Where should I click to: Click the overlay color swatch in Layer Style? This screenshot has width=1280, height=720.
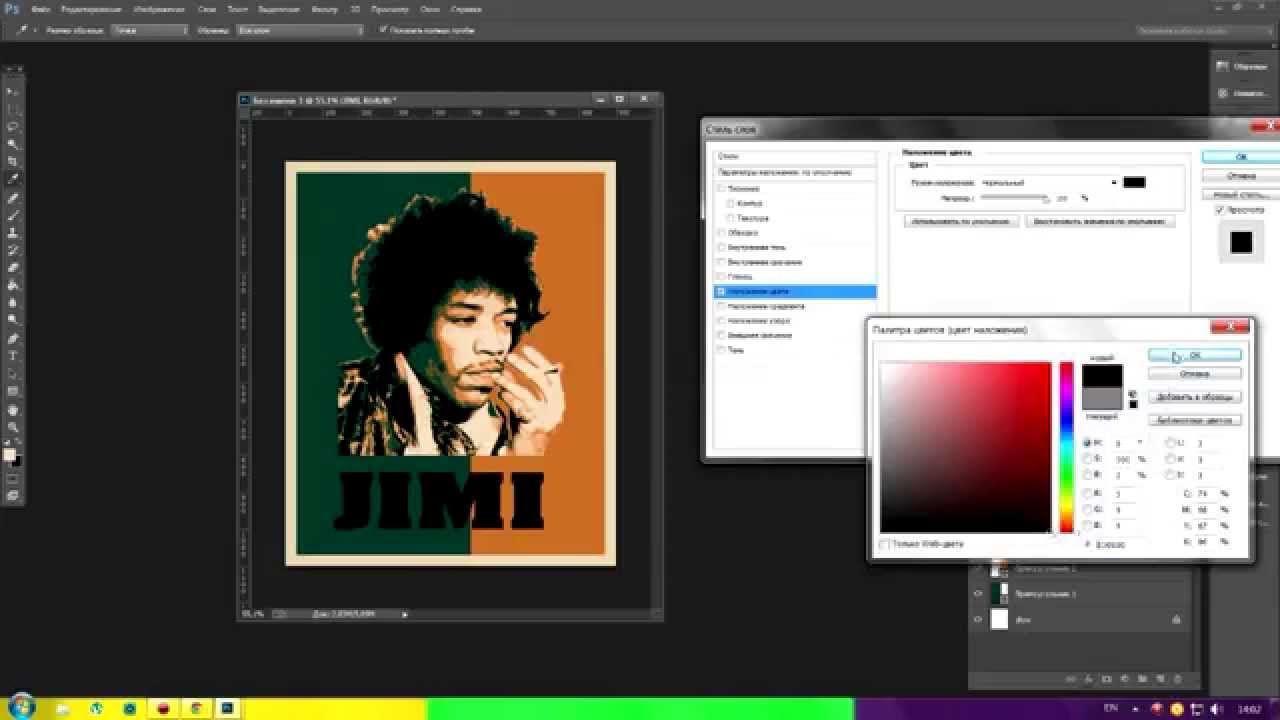click(1134, 182)
